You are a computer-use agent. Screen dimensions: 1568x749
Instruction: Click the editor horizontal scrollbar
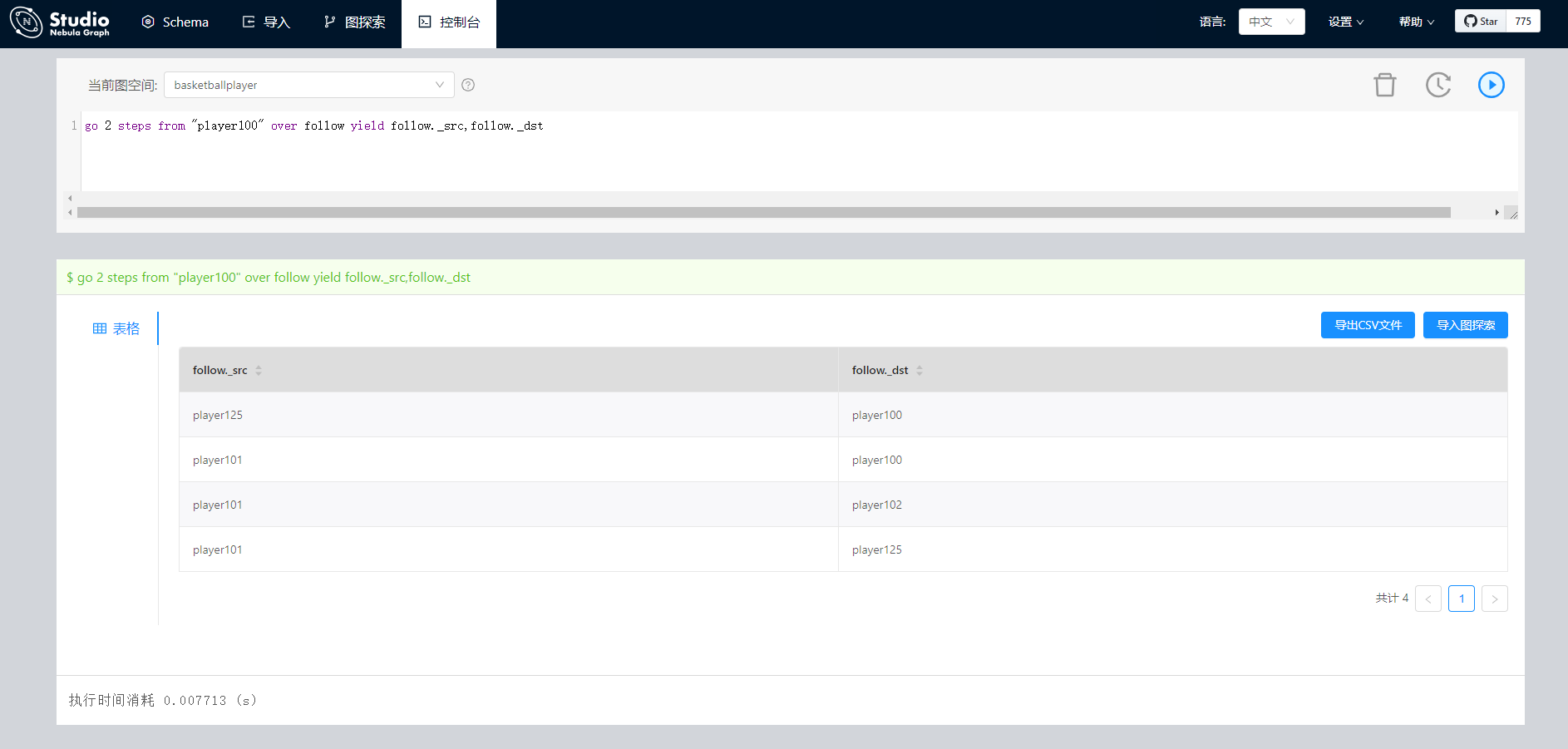point(763,213)
